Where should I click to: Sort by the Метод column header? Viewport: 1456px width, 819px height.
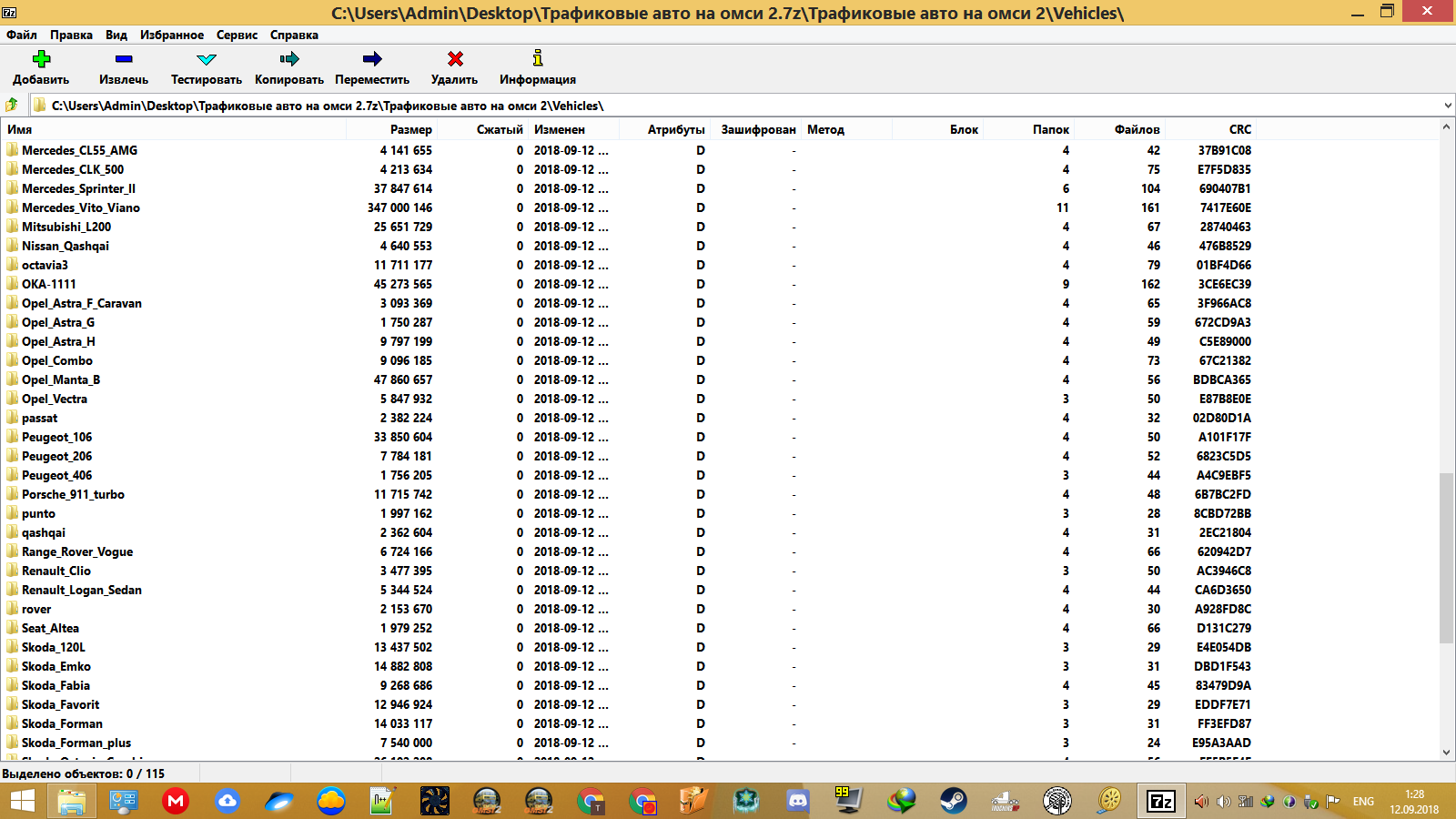846,129
